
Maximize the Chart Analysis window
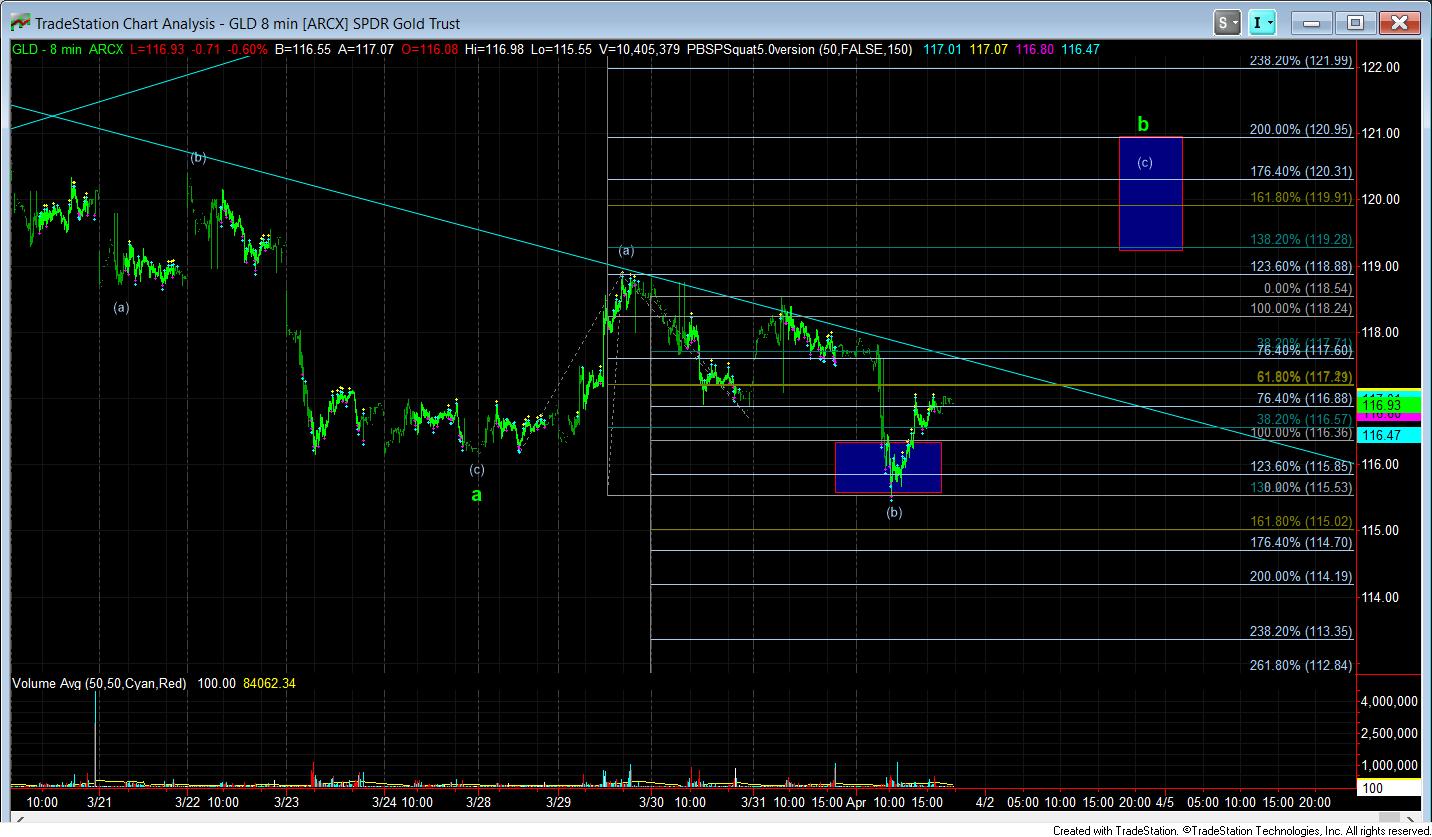pos(1355,22)
